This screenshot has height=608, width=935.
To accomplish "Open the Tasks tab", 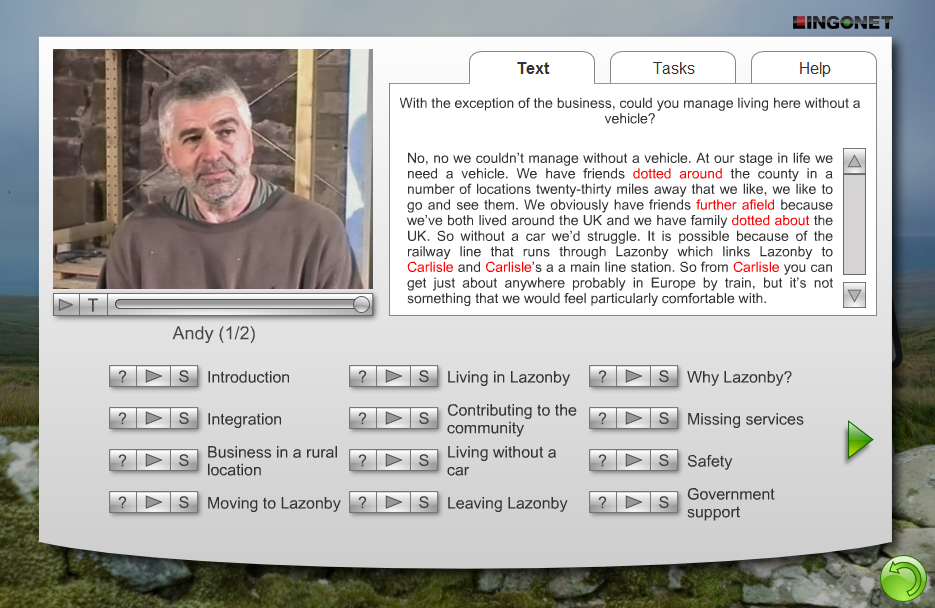I will [673, 68].
